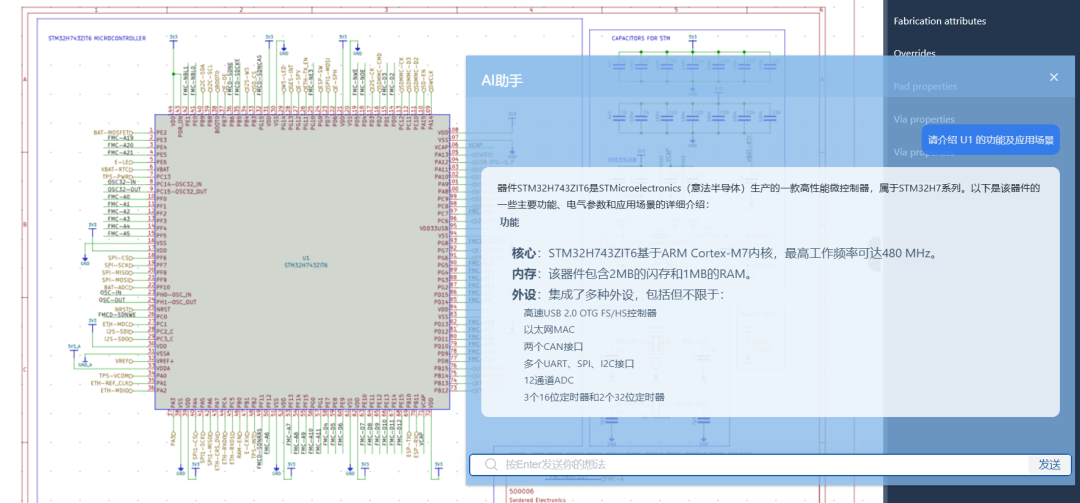Select the ETH-REF_CLK net label
The width and height of the screenshot is (1080, 503).
click(112, 383)
